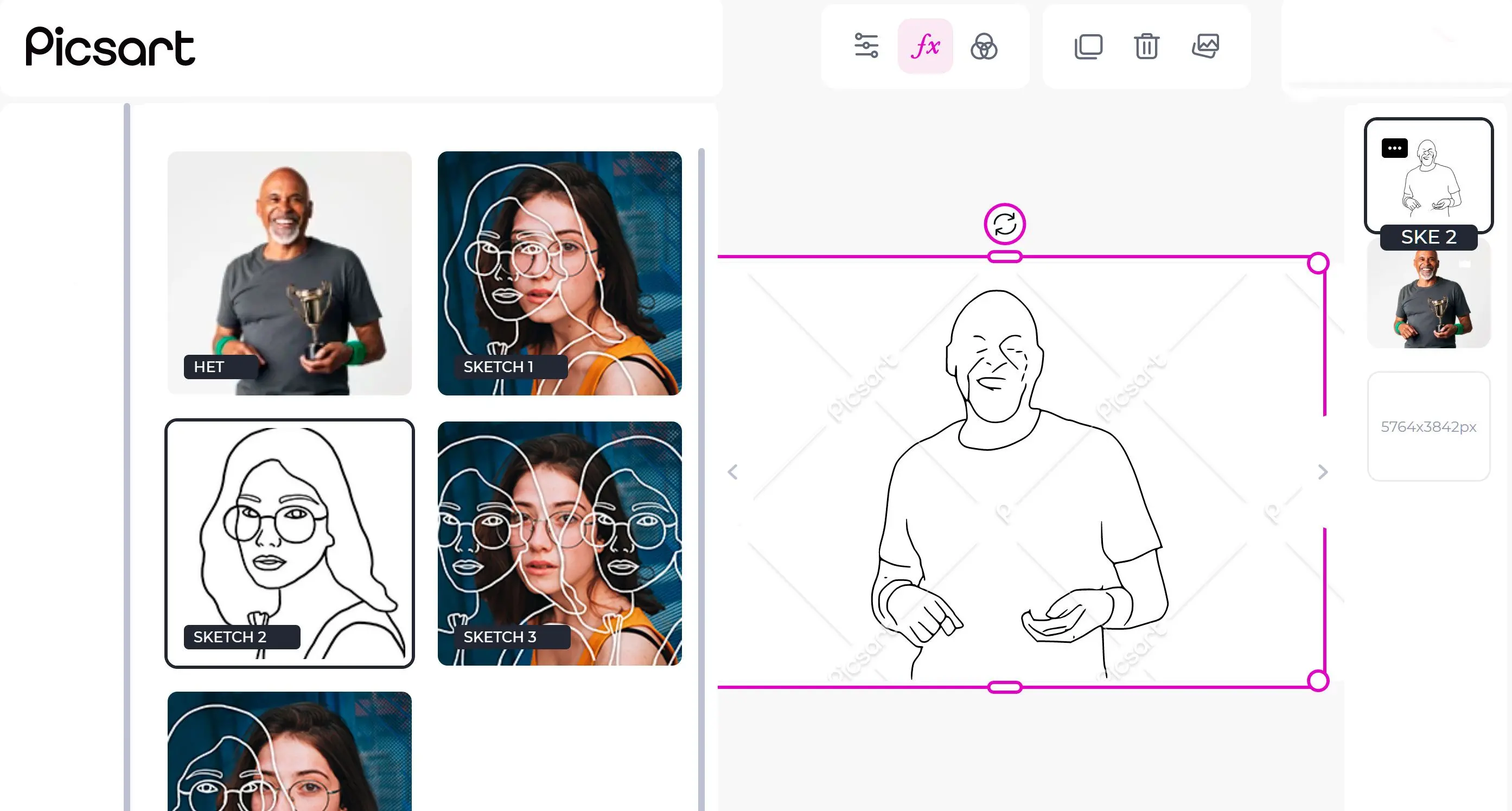Select the blend/mask mode icon

(x=984, y=46)
